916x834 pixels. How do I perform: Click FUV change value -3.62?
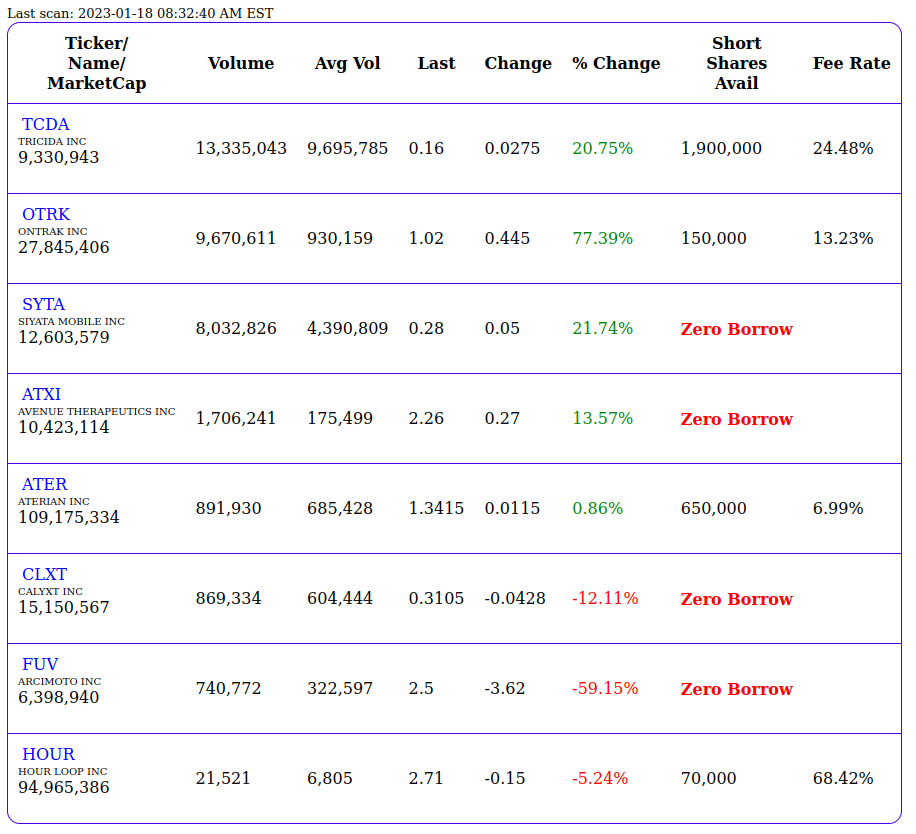click(x=505, y=688)
